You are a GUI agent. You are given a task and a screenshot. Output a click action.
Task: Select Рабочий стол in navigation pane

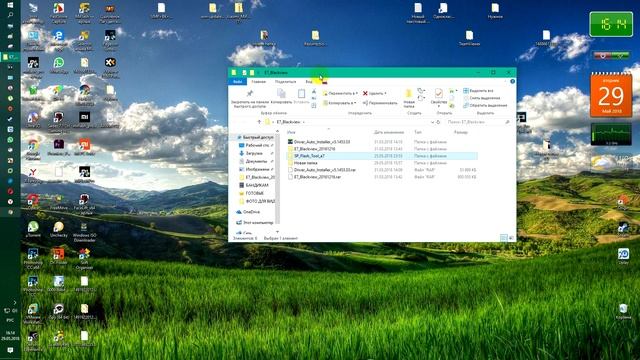click(x=256, y=145)
